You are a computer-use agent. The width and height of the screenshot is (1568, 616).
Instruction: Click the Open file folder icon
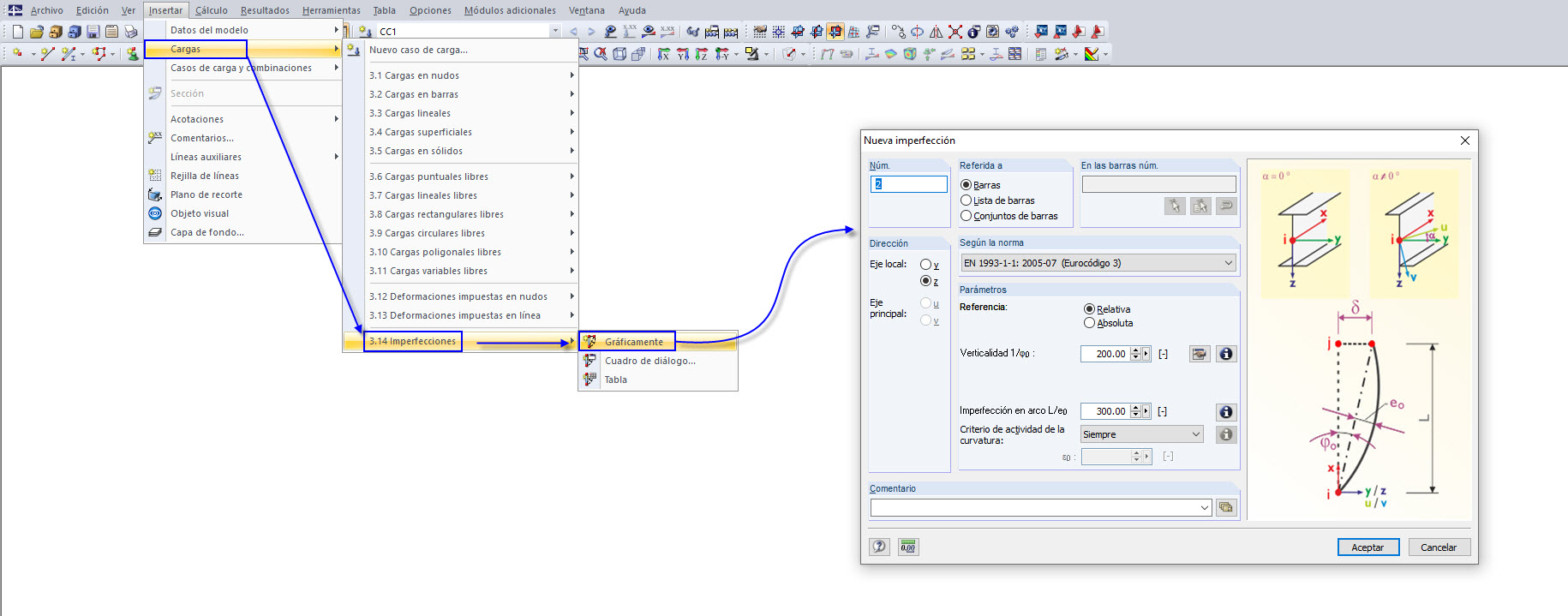(x=37, y=32)
